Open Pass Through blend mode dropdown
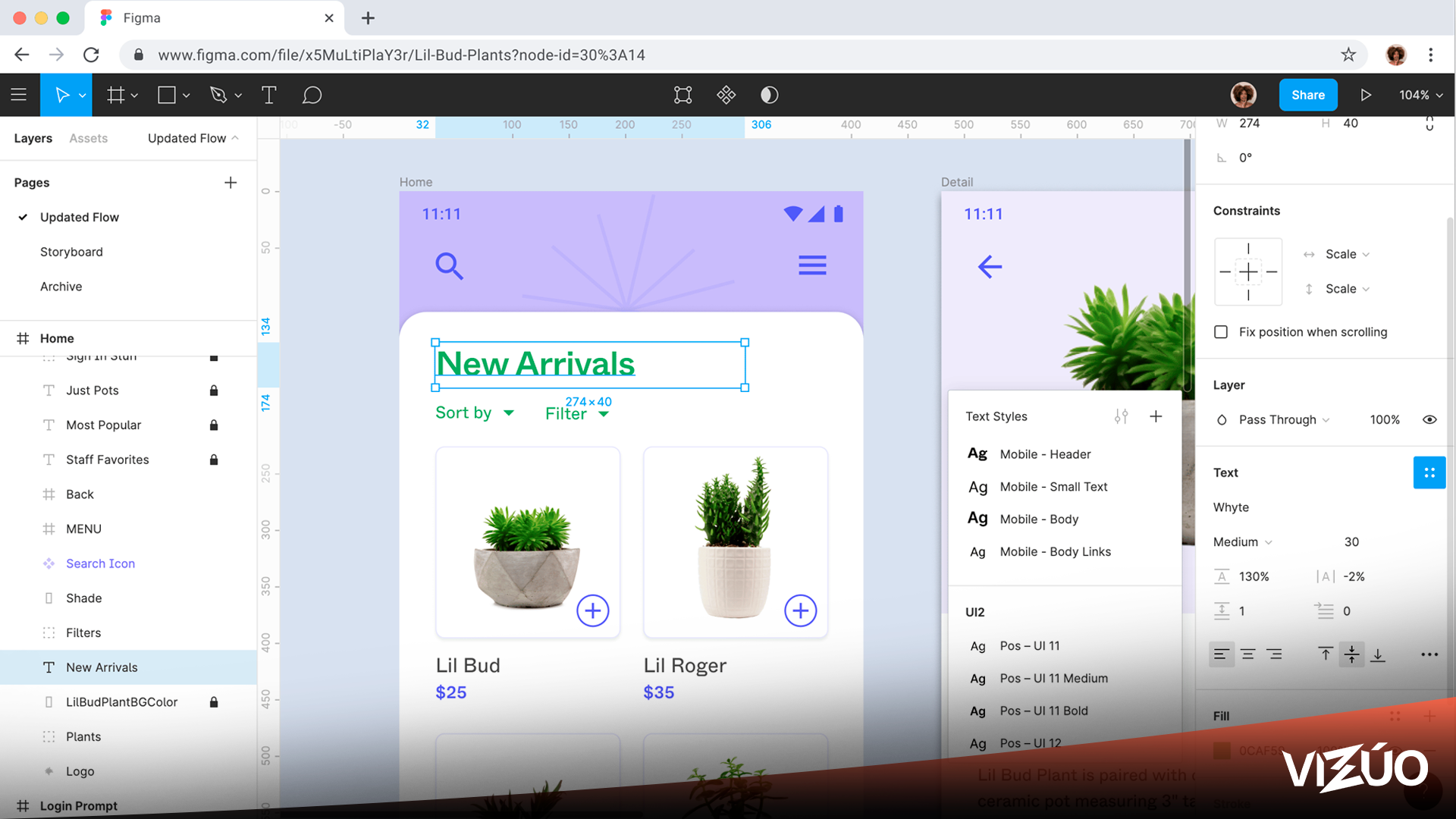Image resolution: width=1456 pixels, height=819 pixels. [1284, 419]
